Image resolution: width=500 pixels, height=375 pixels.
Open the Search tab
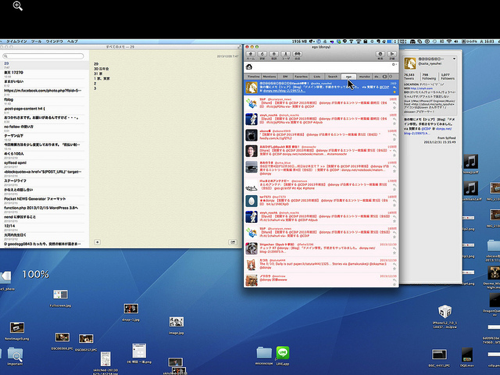pyautogui.click(x=332, y=77)
